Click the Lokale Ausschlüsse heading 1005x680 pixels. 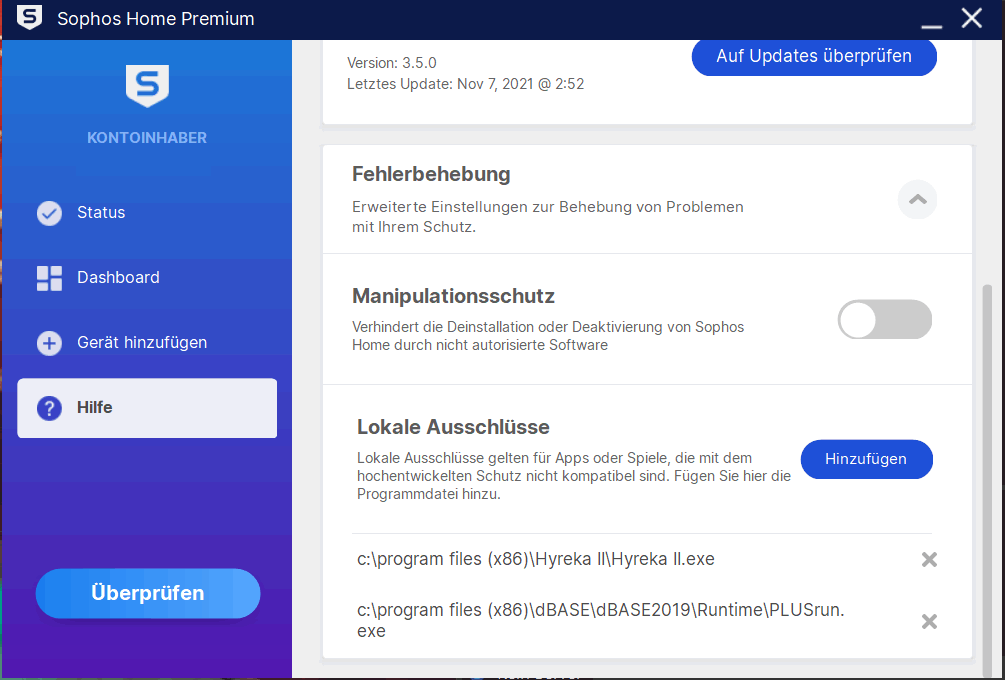[453, 427]
